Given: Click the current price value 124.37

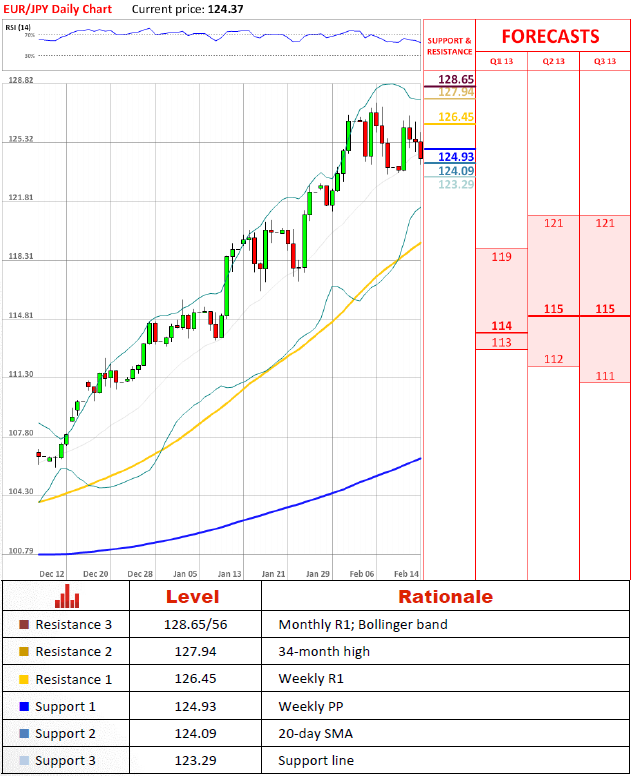Looking at the screenshot, I should pos(225,9).
